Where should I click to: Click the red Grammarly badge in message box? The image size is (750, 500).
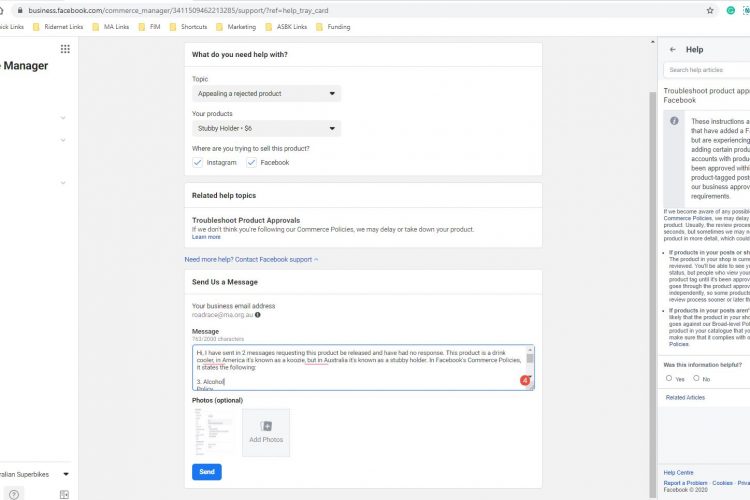pos(525,380)
